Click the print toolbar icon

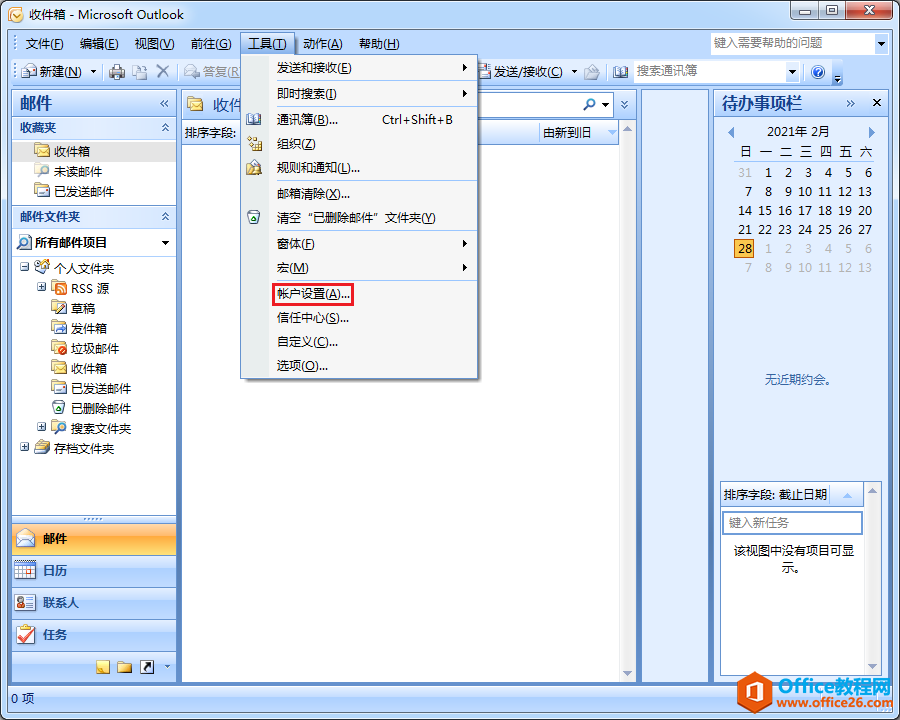tap(117, 72)
